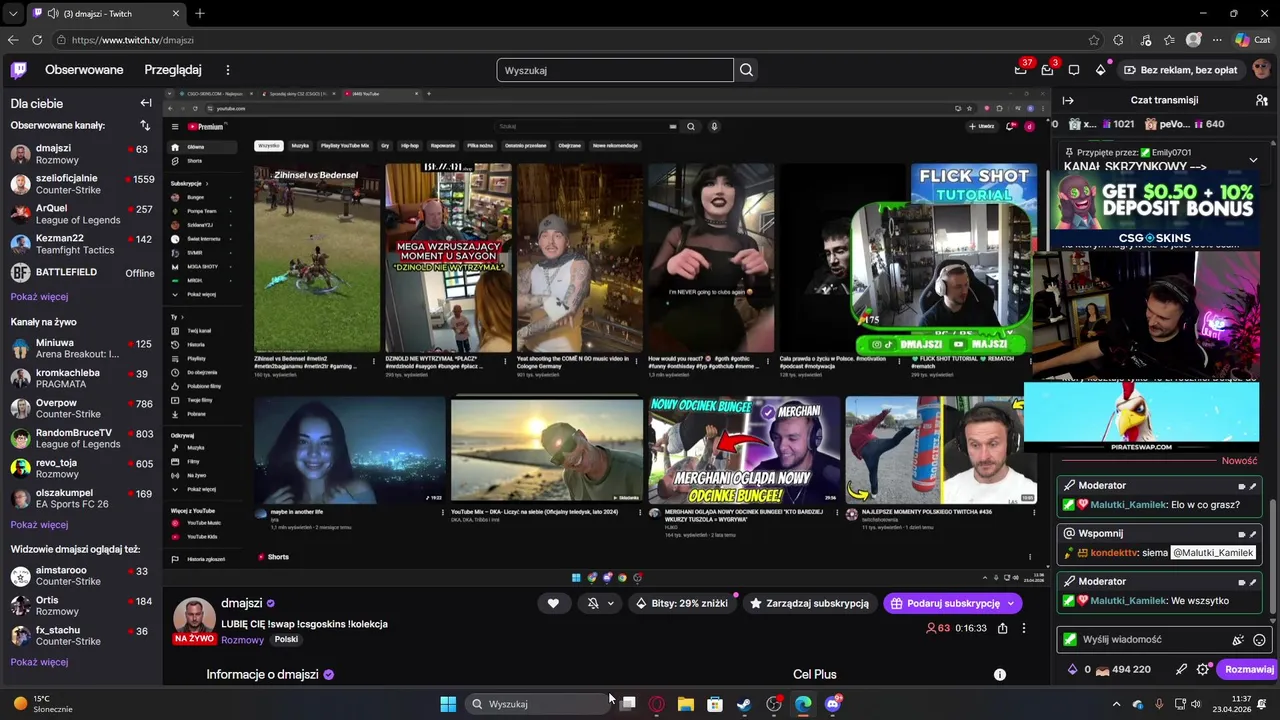The width and height of the screenshot is (1280, 720).
Task: Expand Podaruj subskrypcję dropdown arrow
Action: [x=1011, y=603]
